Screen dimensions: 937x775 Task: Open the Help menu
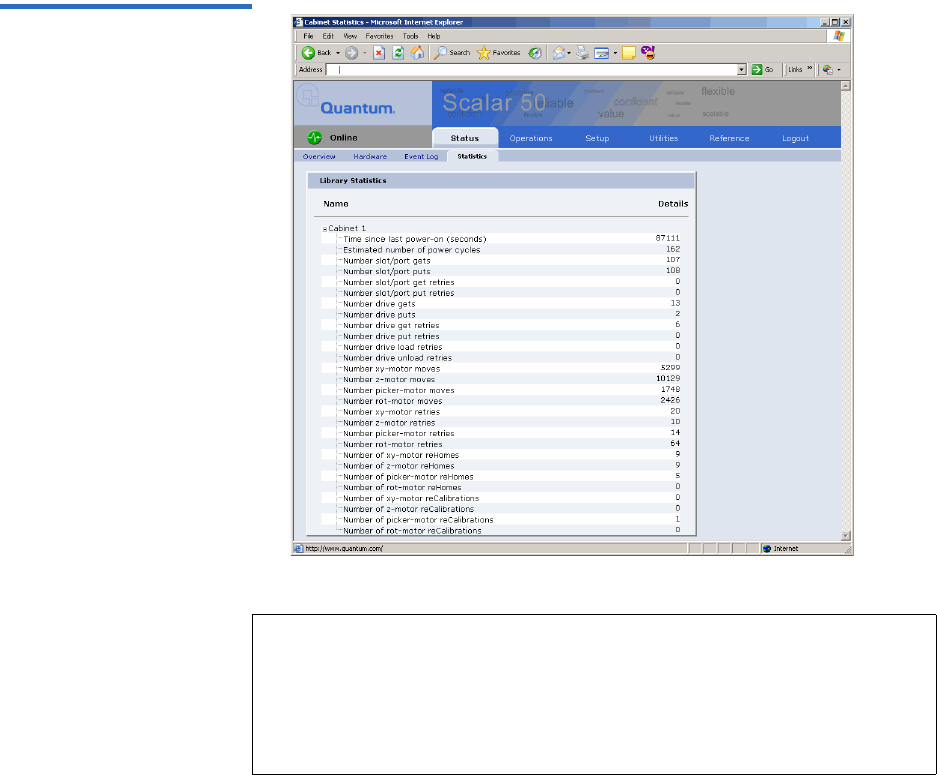[x=434, y=36]
